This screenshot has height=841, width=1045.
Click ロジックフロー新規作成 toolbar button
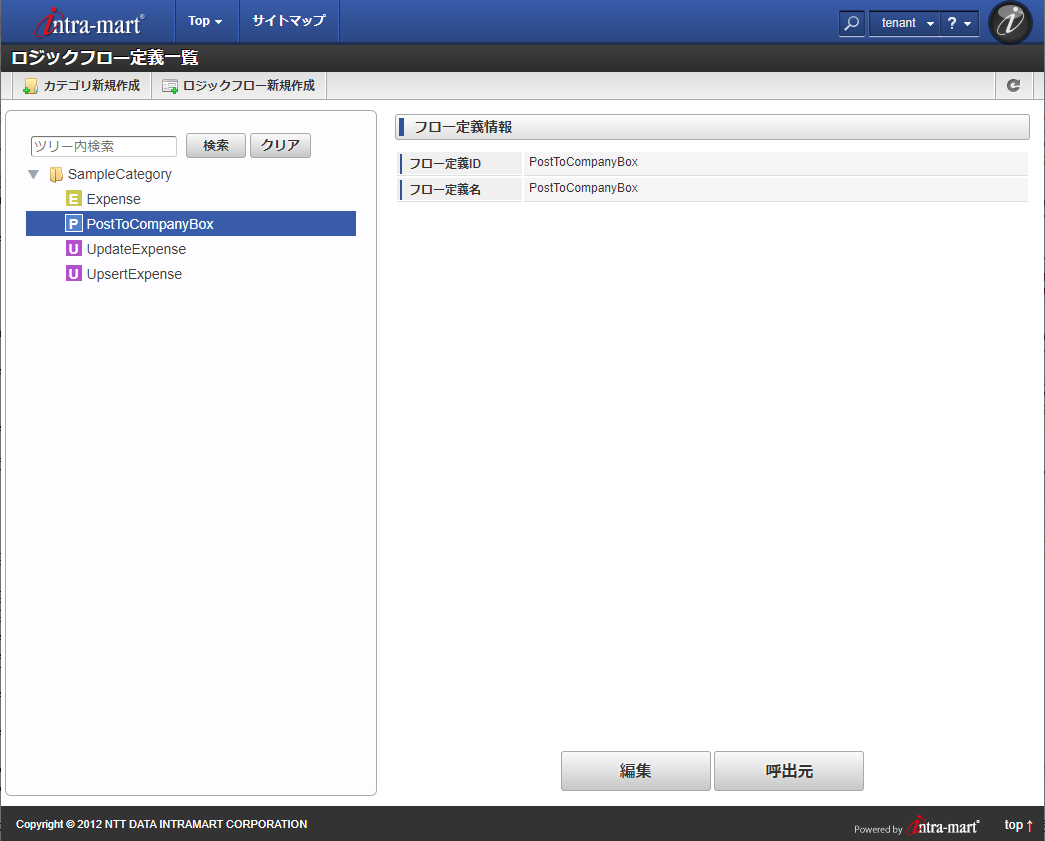click(239, 86)
